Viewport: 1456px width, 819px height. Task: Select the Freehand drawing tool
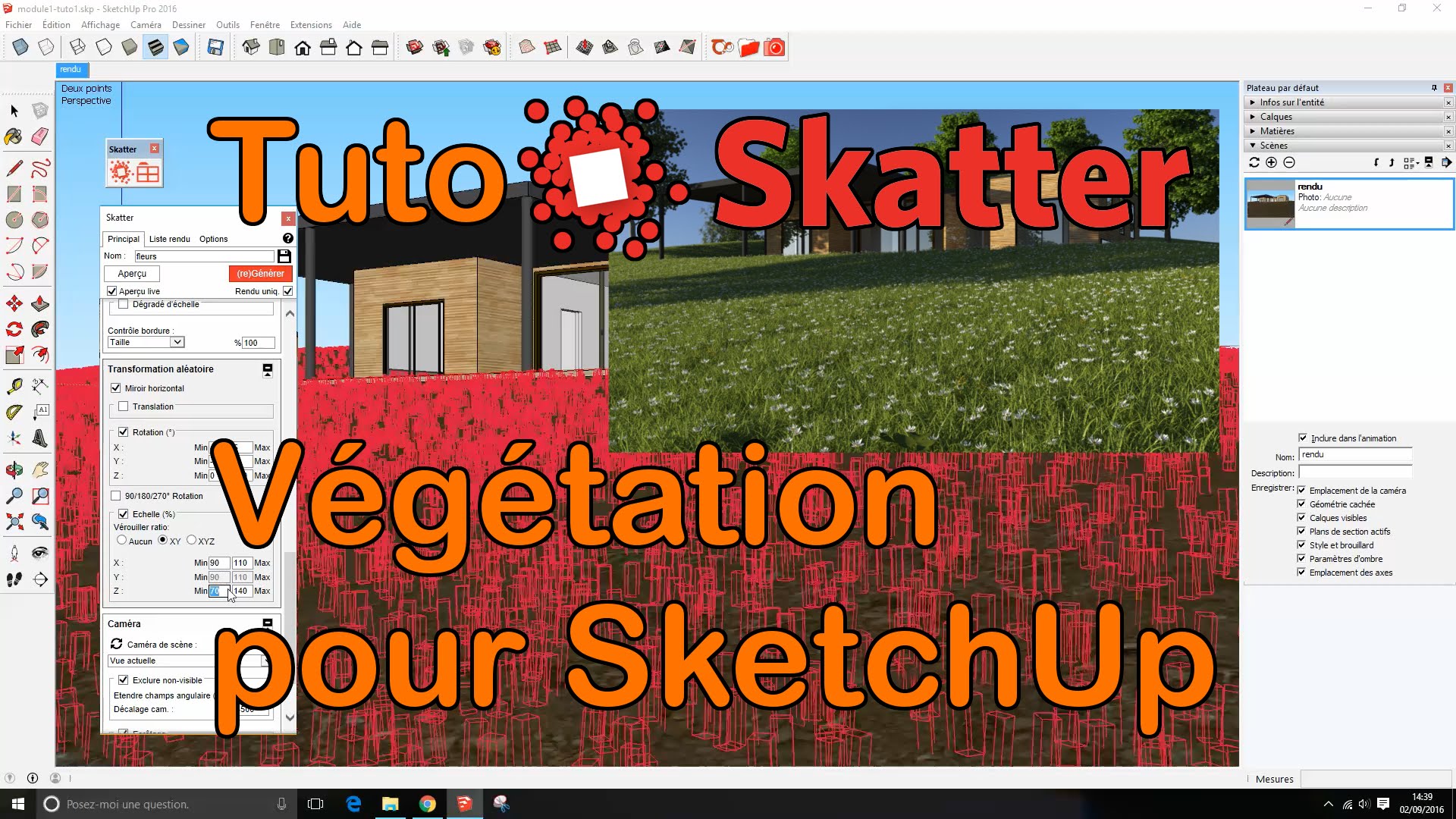pos(40,168)
